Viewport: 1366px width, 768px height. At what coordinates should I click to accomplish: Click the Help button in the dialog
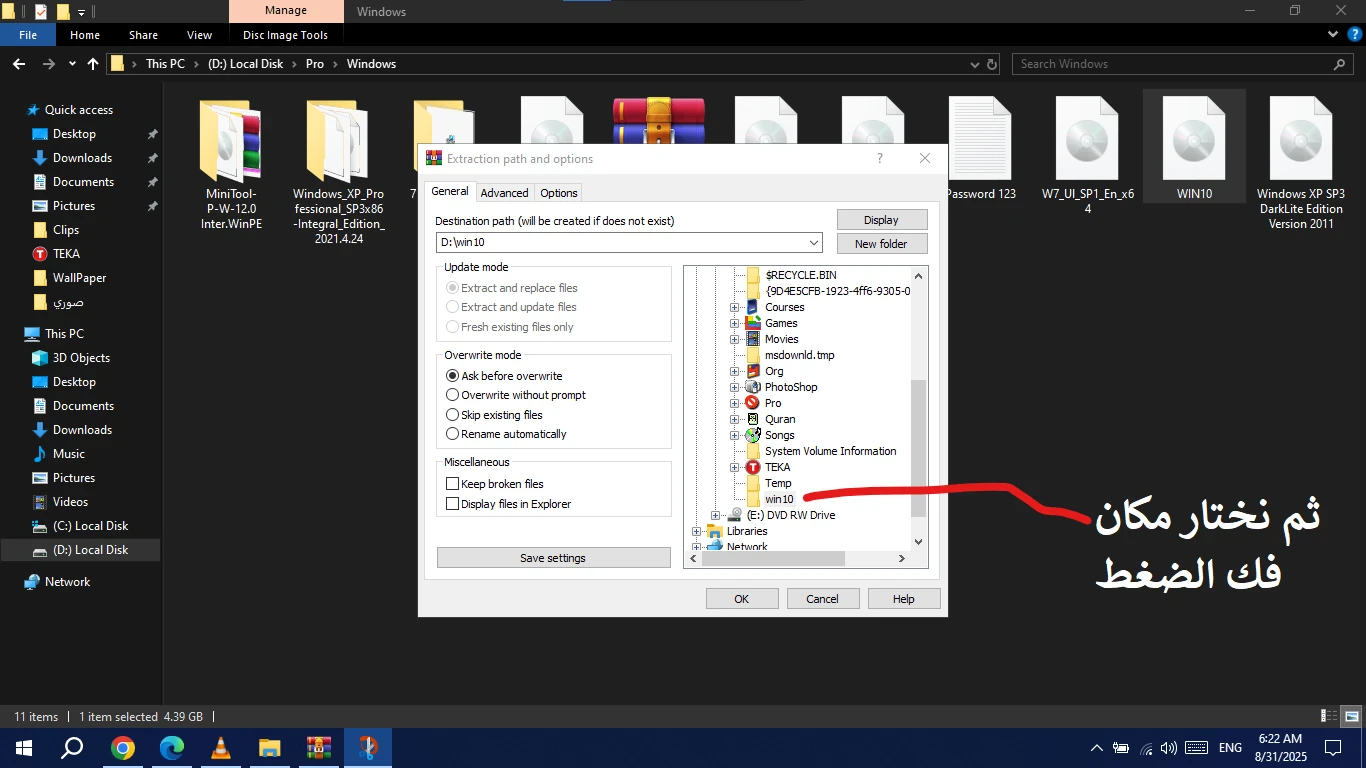(904, 599)
